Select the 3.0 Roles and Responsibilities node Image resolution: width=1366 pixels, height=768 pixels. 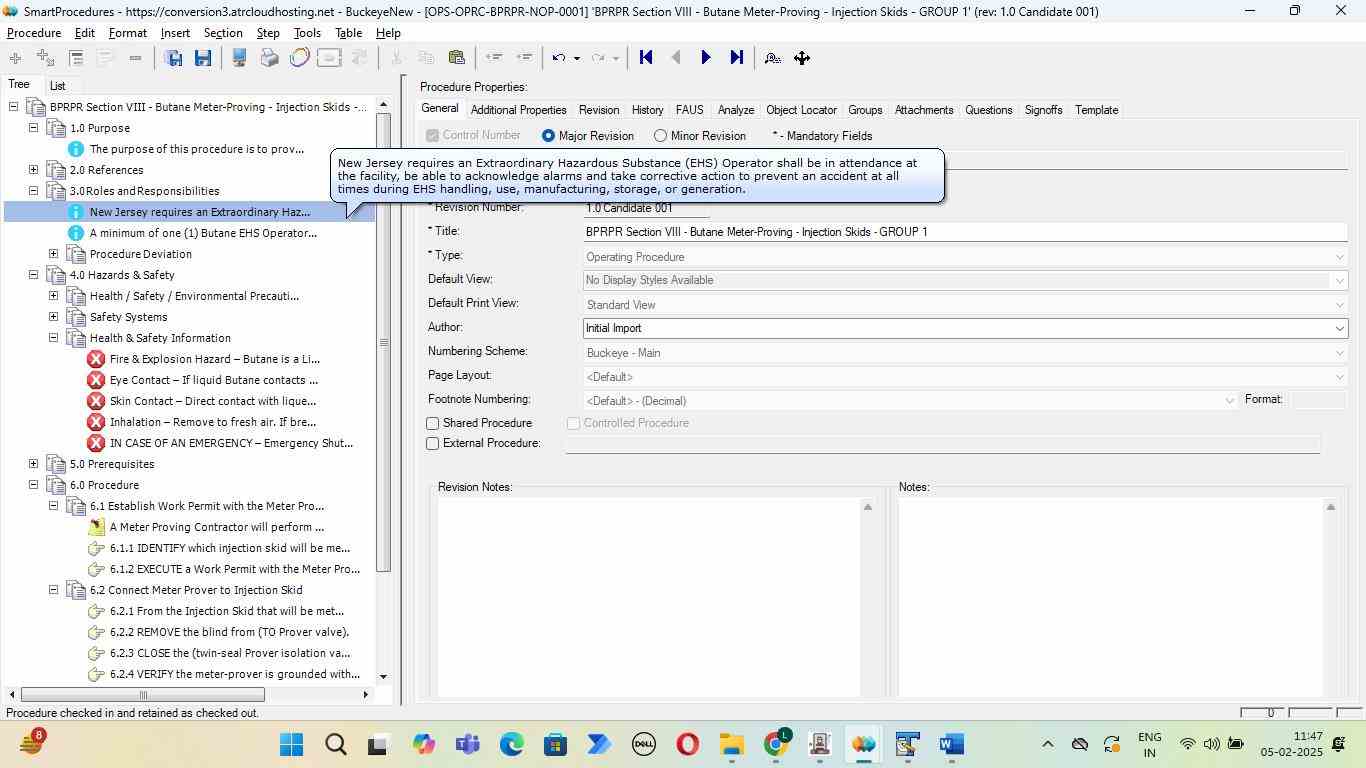point(145,191)
